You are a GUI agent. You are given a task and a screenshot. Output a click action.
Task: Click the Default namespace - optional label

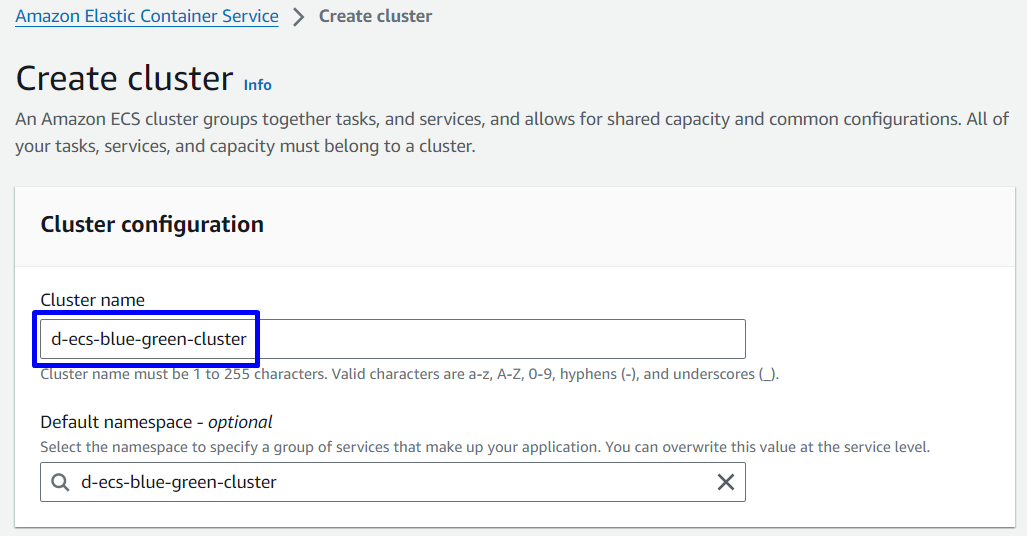[156, 422]
